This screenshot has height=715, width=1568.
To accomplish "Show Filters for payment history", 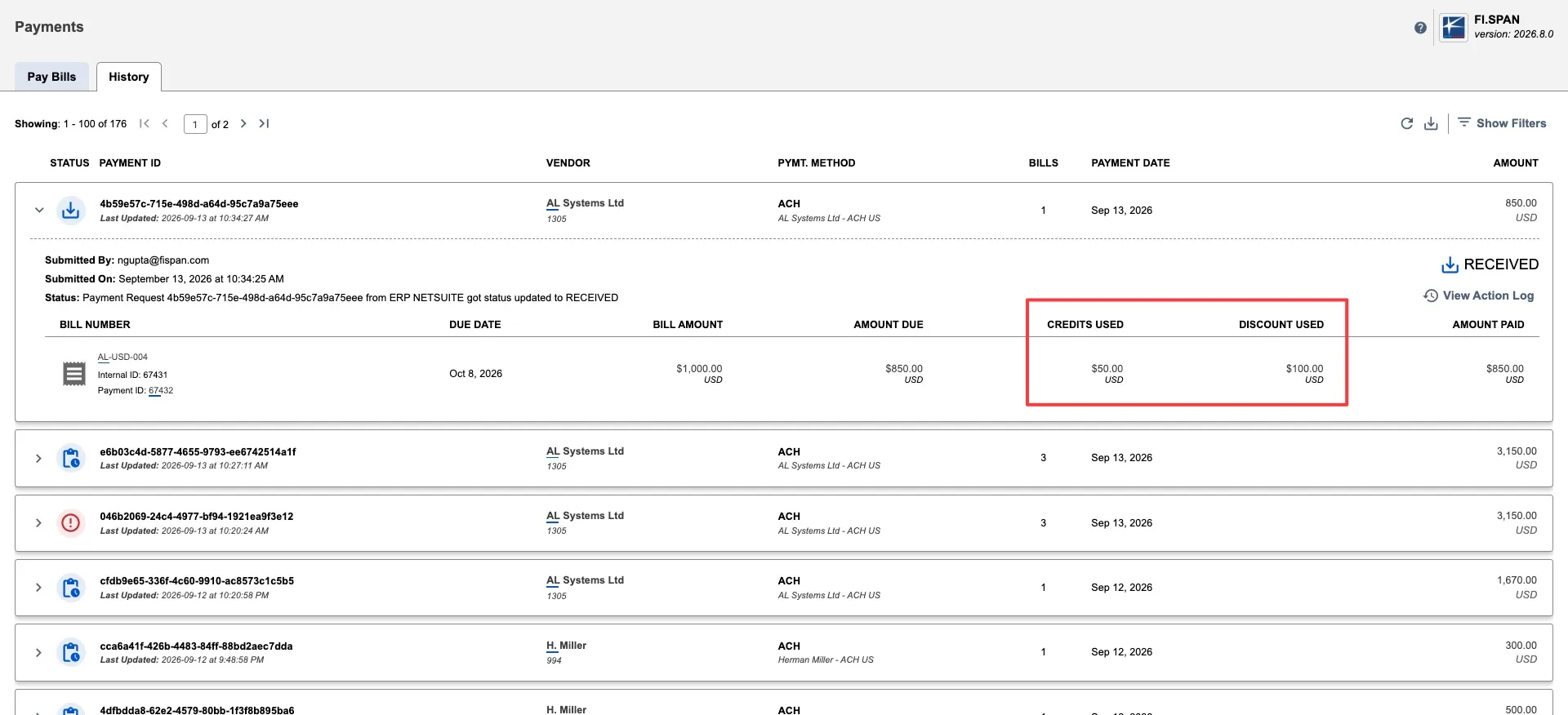I will (1503, 123).
